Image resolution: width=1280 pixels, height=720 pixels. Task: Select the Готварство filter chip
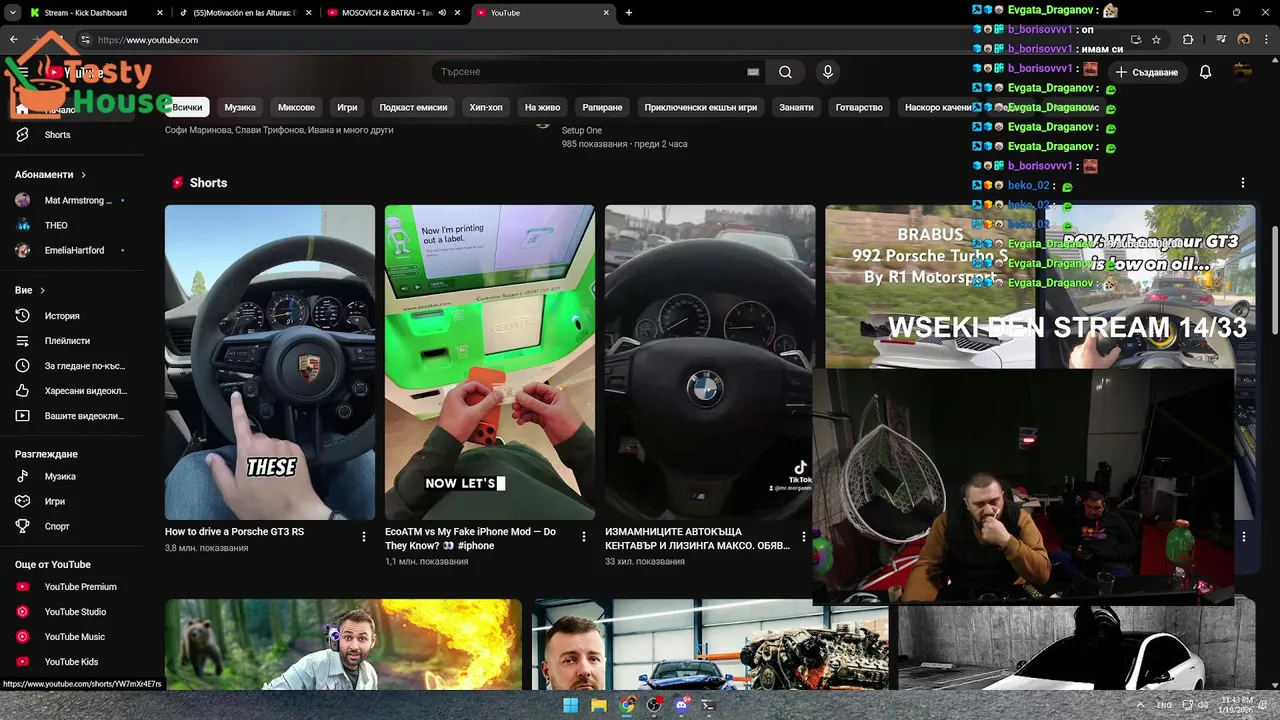[x=859, y=107]
